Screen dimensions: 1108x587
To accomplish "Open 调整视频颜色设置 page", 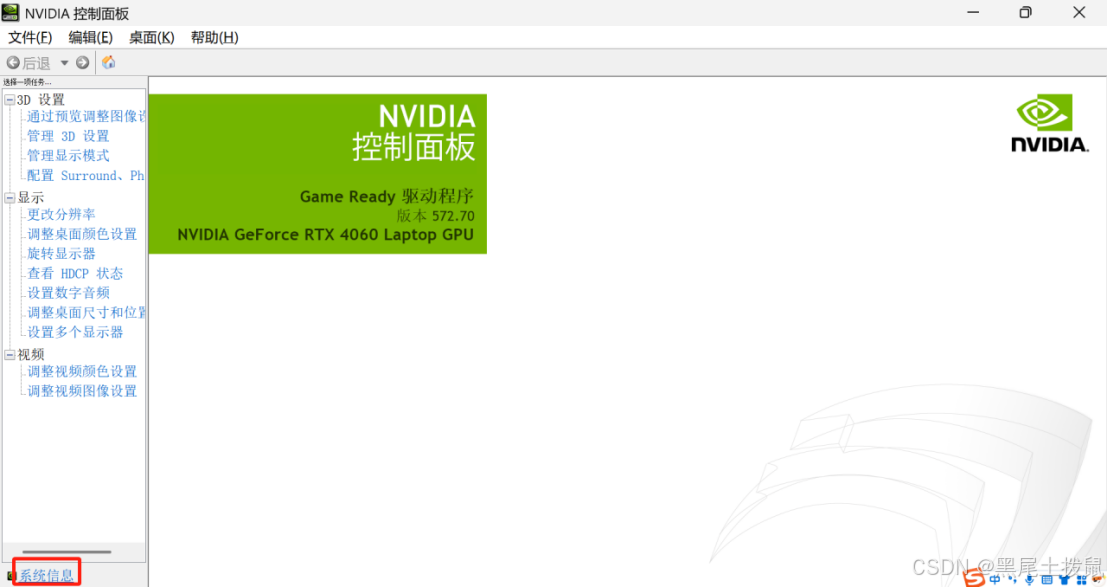I will pos(82,372).
